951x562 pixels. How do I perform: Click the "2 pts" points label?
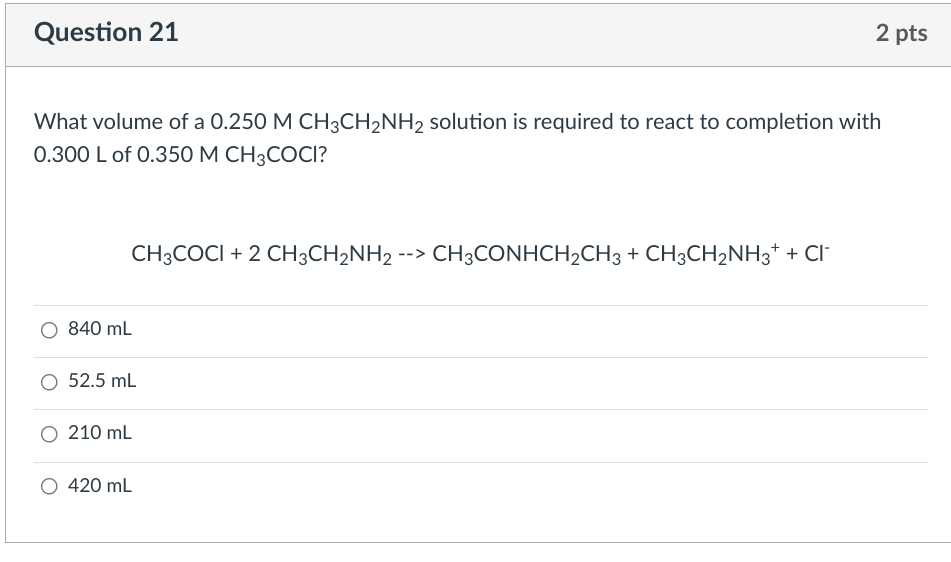pos(901,33)
